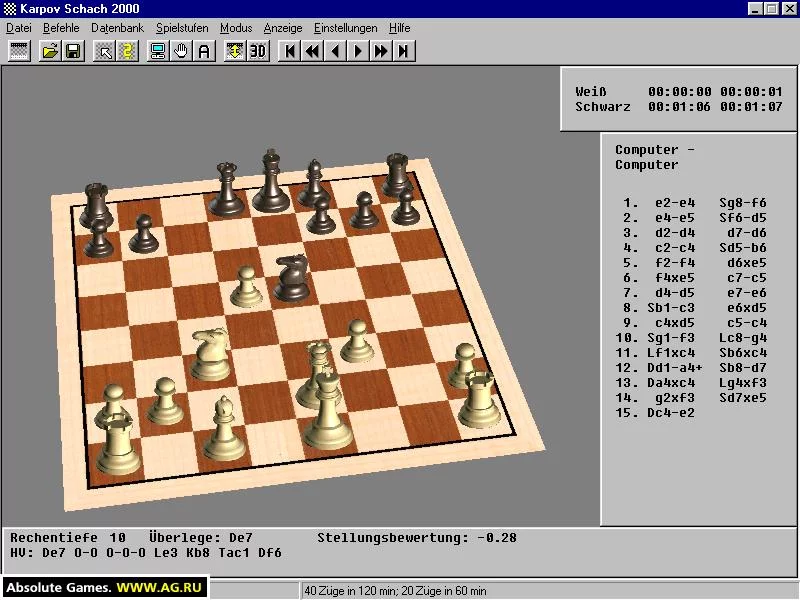Click move Lg4xf3 in the move list
The image size is (800, 600).
pyautogui.click(x=743, y=383)
